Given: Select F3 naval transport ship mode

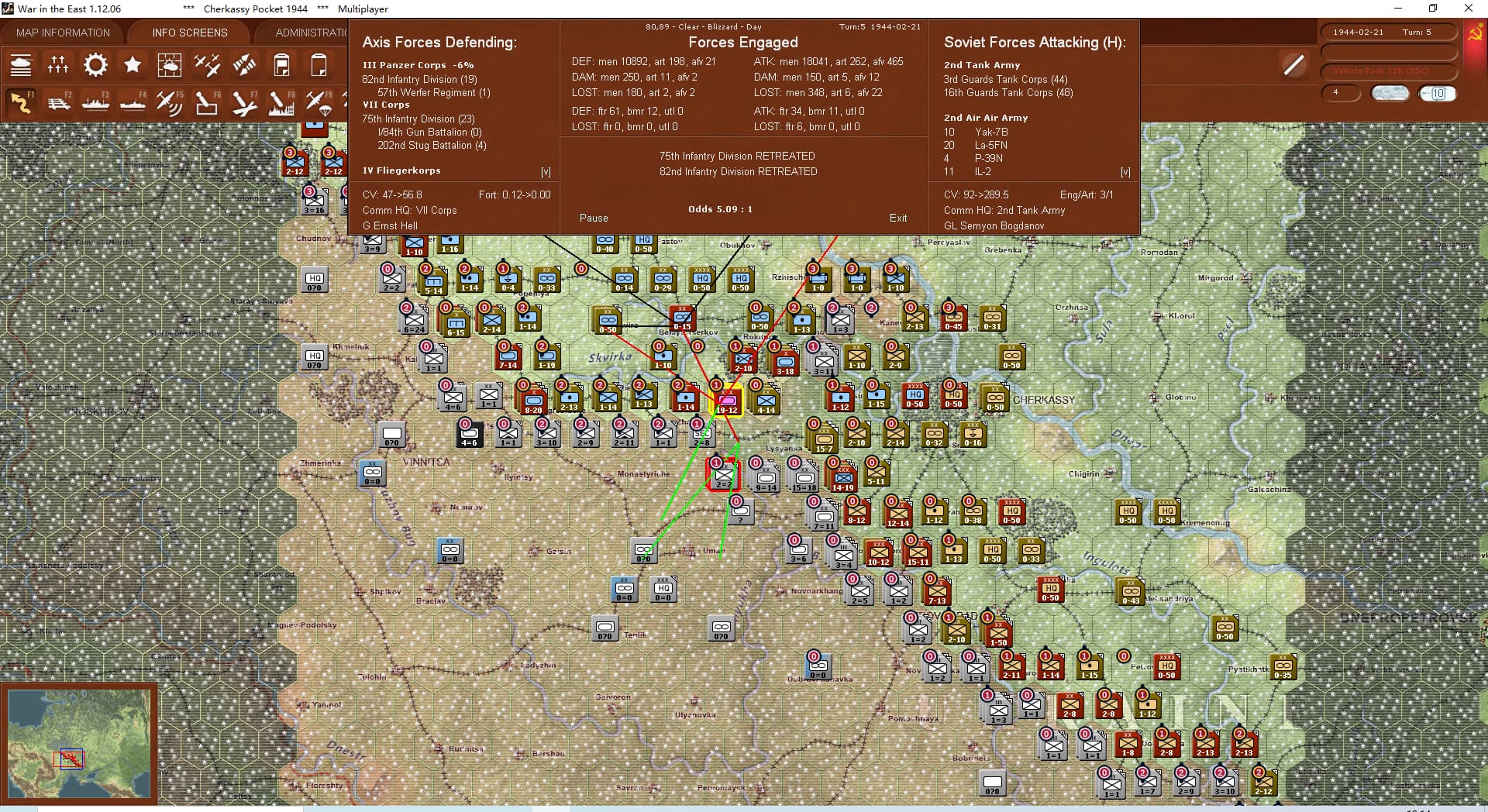Looking at the screenshot, I should (95, 102).
